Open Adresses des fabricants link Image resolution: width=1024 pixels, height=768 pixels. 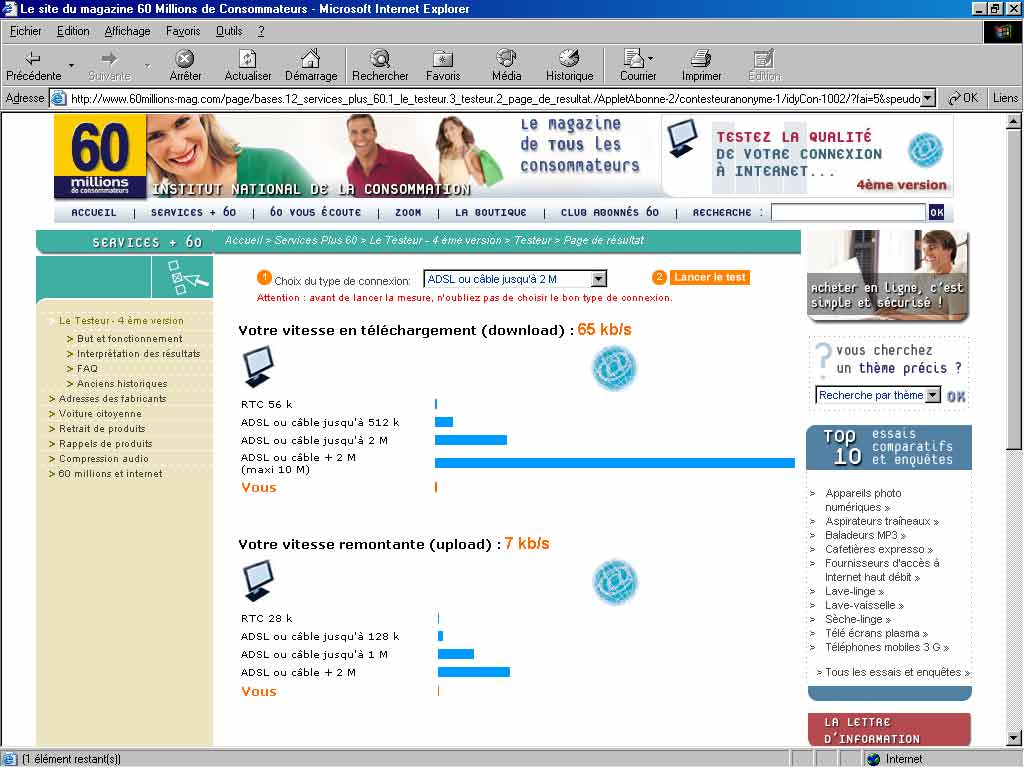click(x=112, y=398)
